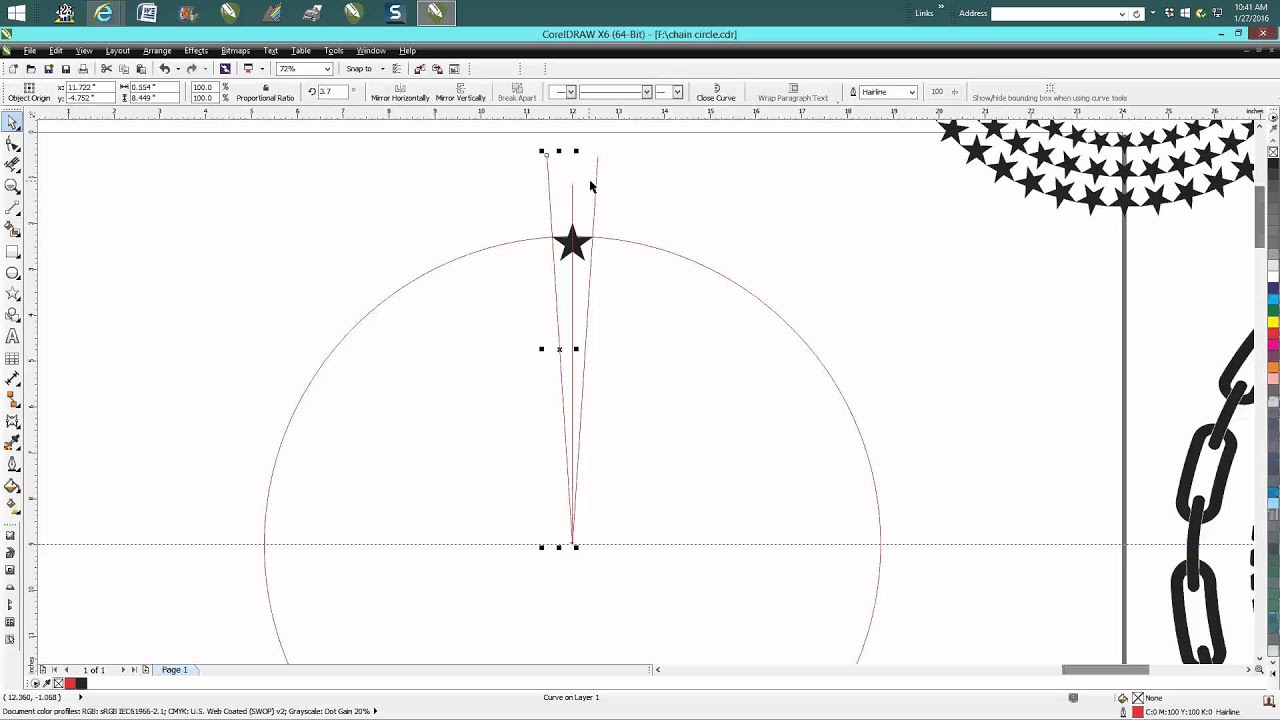Select the Ellipse tool in toolbox

(x=12, y=273)
